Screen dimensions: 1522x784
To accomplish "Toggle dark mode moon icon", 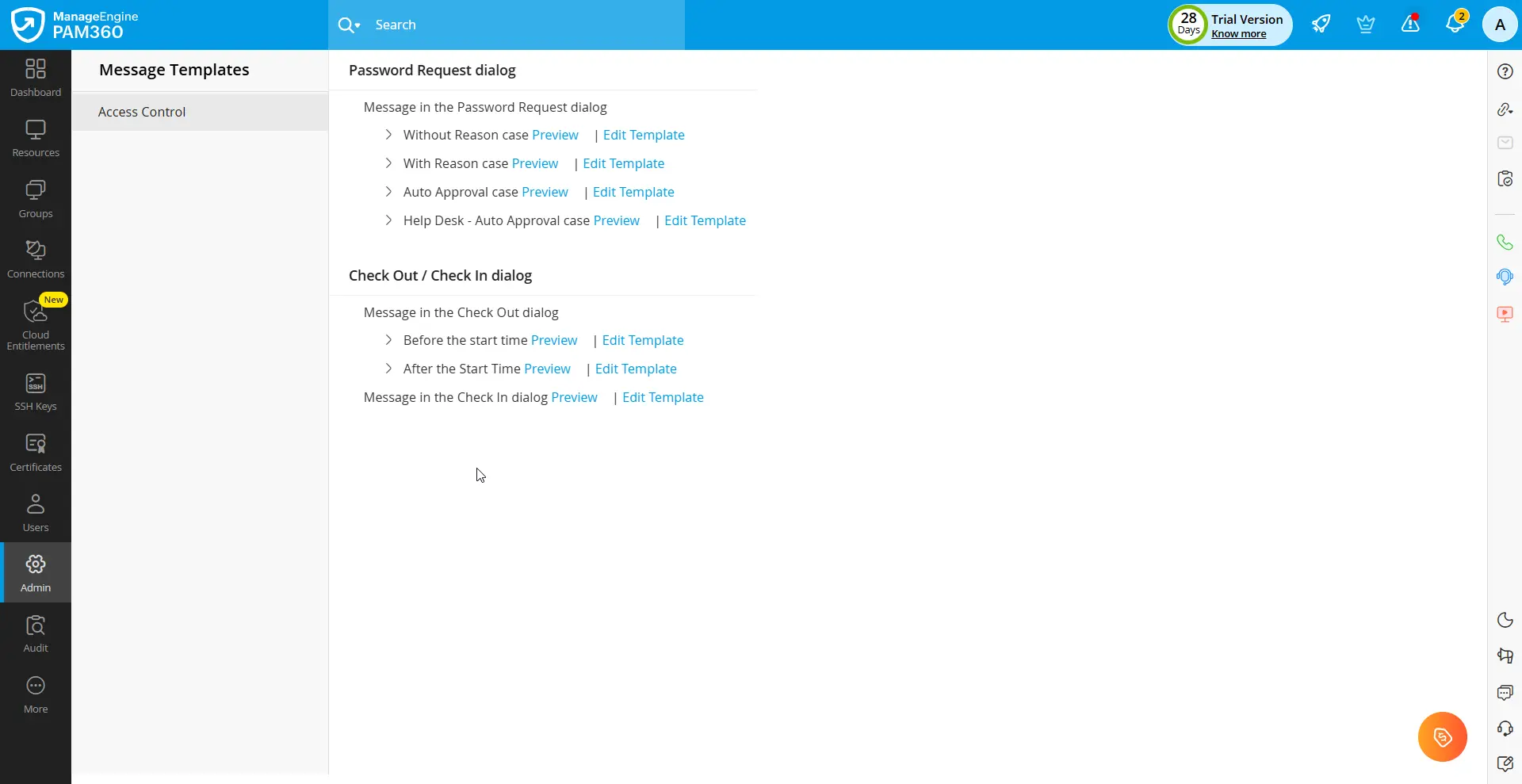I will [1505, 620].
